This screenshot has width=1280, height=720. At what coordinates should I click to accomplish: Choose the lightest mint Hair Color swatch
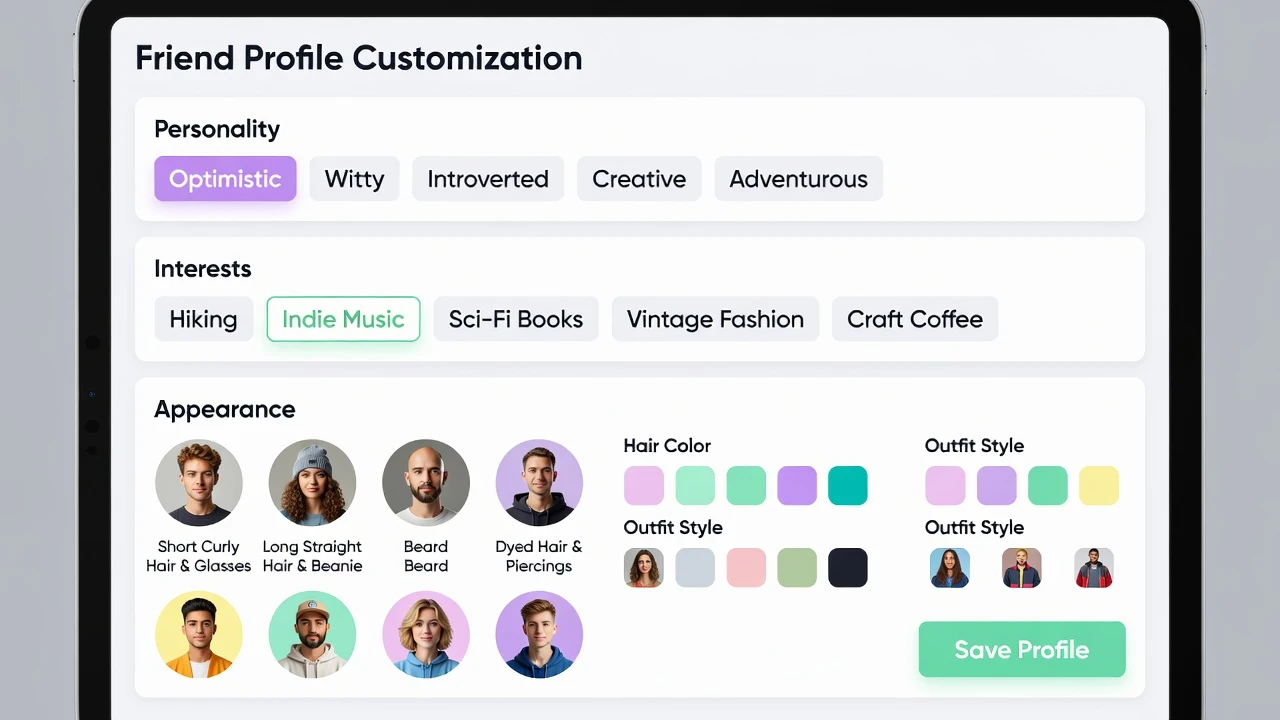[x=695, y=486]
